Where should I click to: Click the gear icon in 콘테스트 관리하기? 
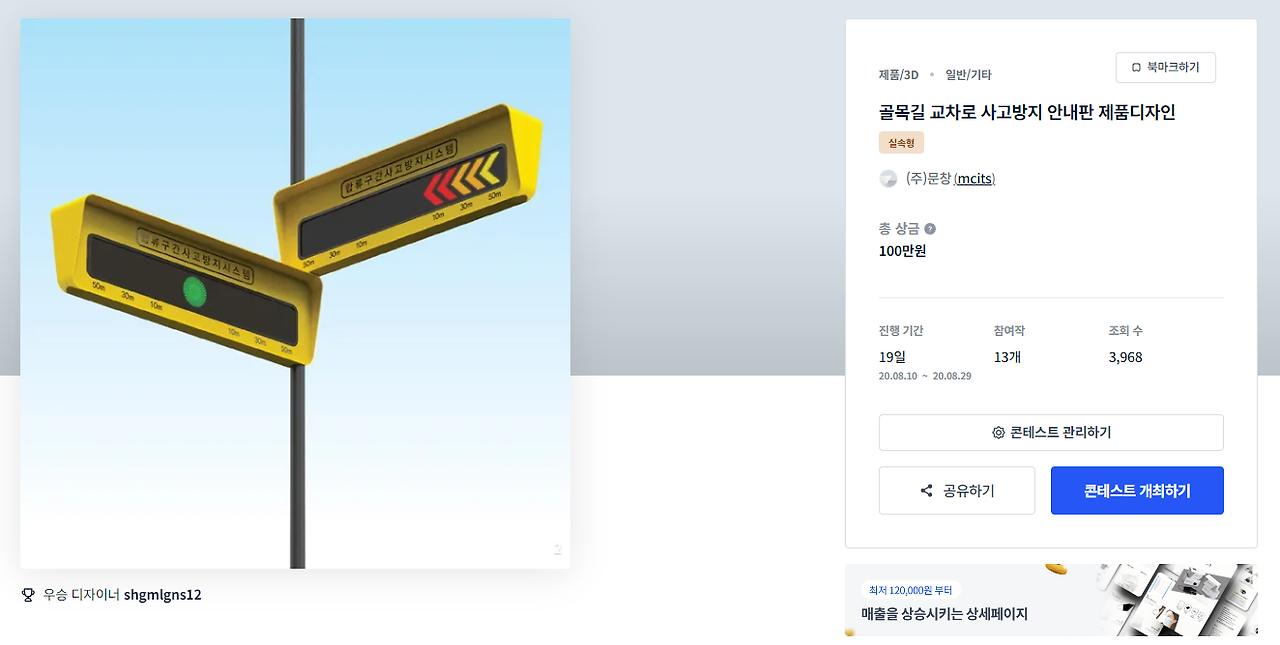(x=998, y=433)
